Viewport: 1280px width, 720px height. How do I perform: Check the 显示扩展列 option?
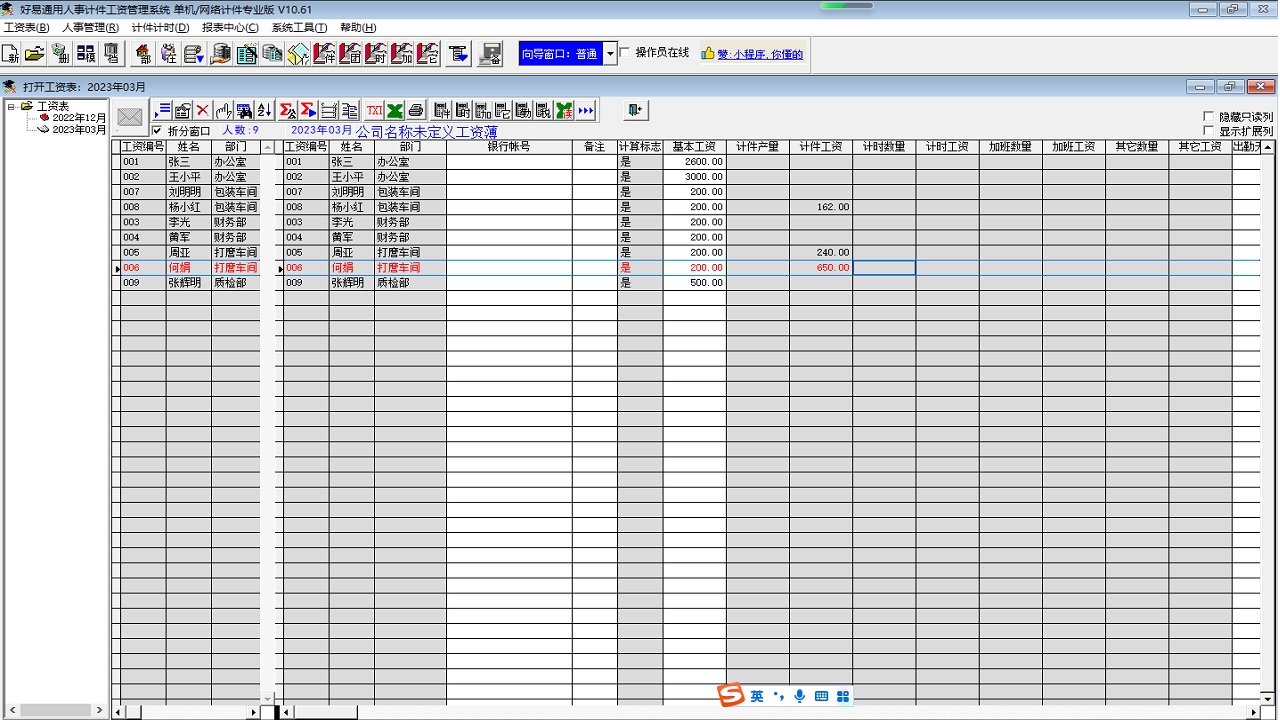(1209, 131)
